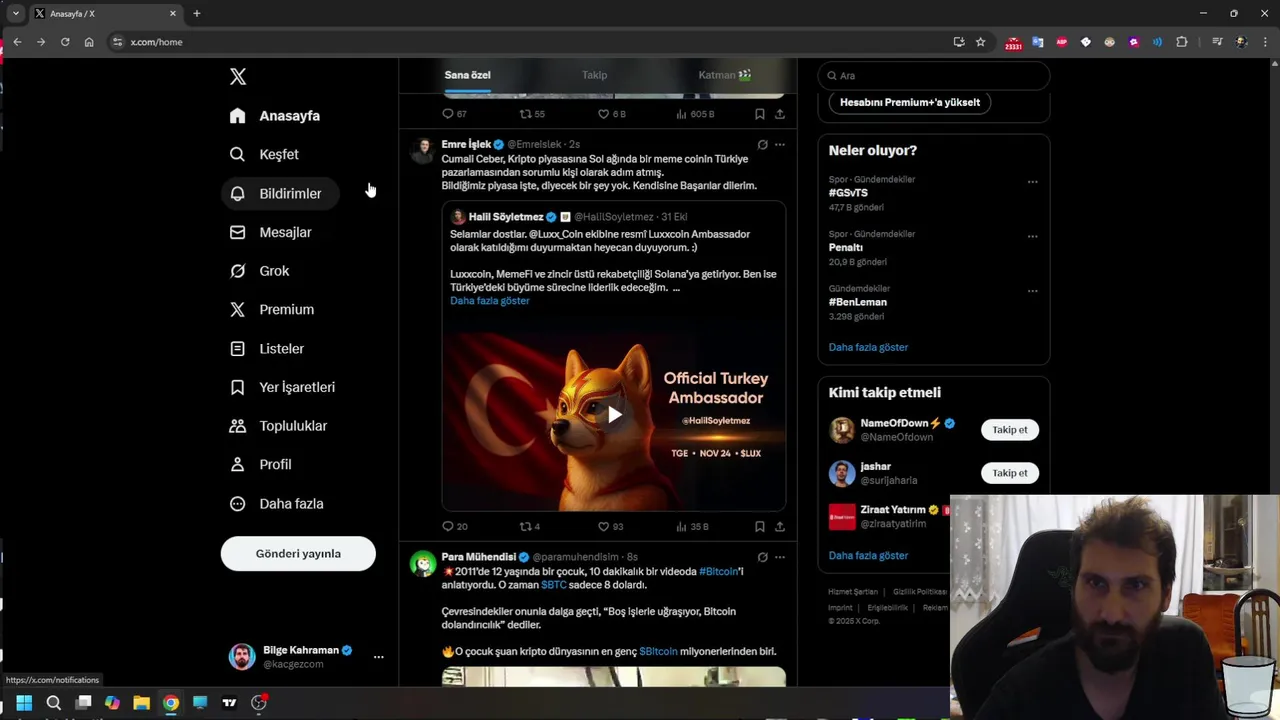Screen dimensions: 1280x720
Task: Click Grok icon on Emre İşlek post
Action: tap(762, 145)
